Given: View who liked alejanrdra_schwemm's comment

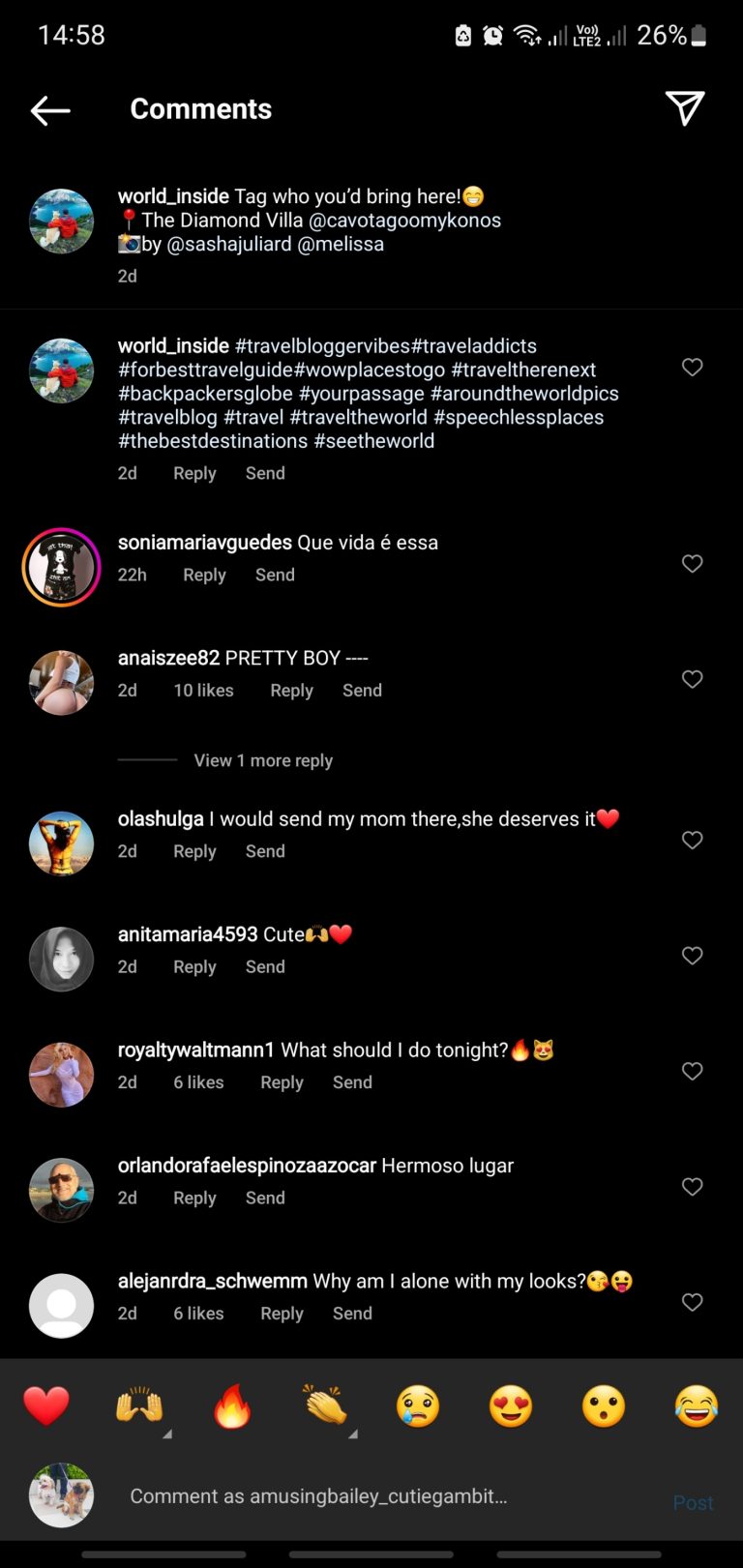Looking at the screenshot, I should [198, 1313].
